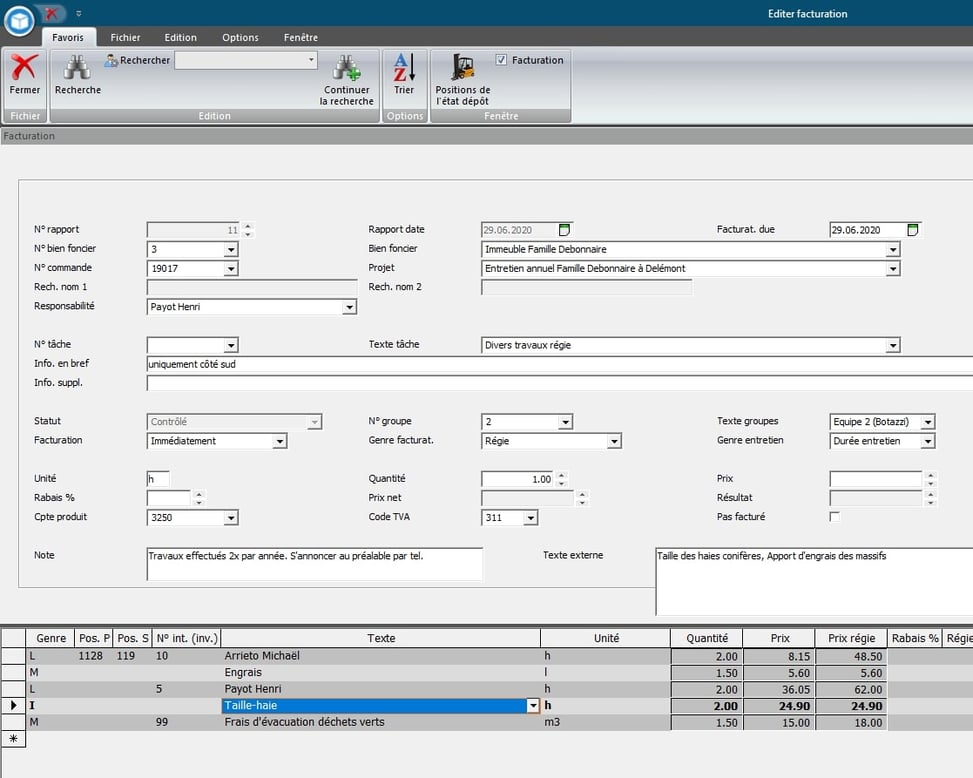The image size is (973, 778).
Task: Open the Fichier menu tab
Action: [x=125, y=37]
